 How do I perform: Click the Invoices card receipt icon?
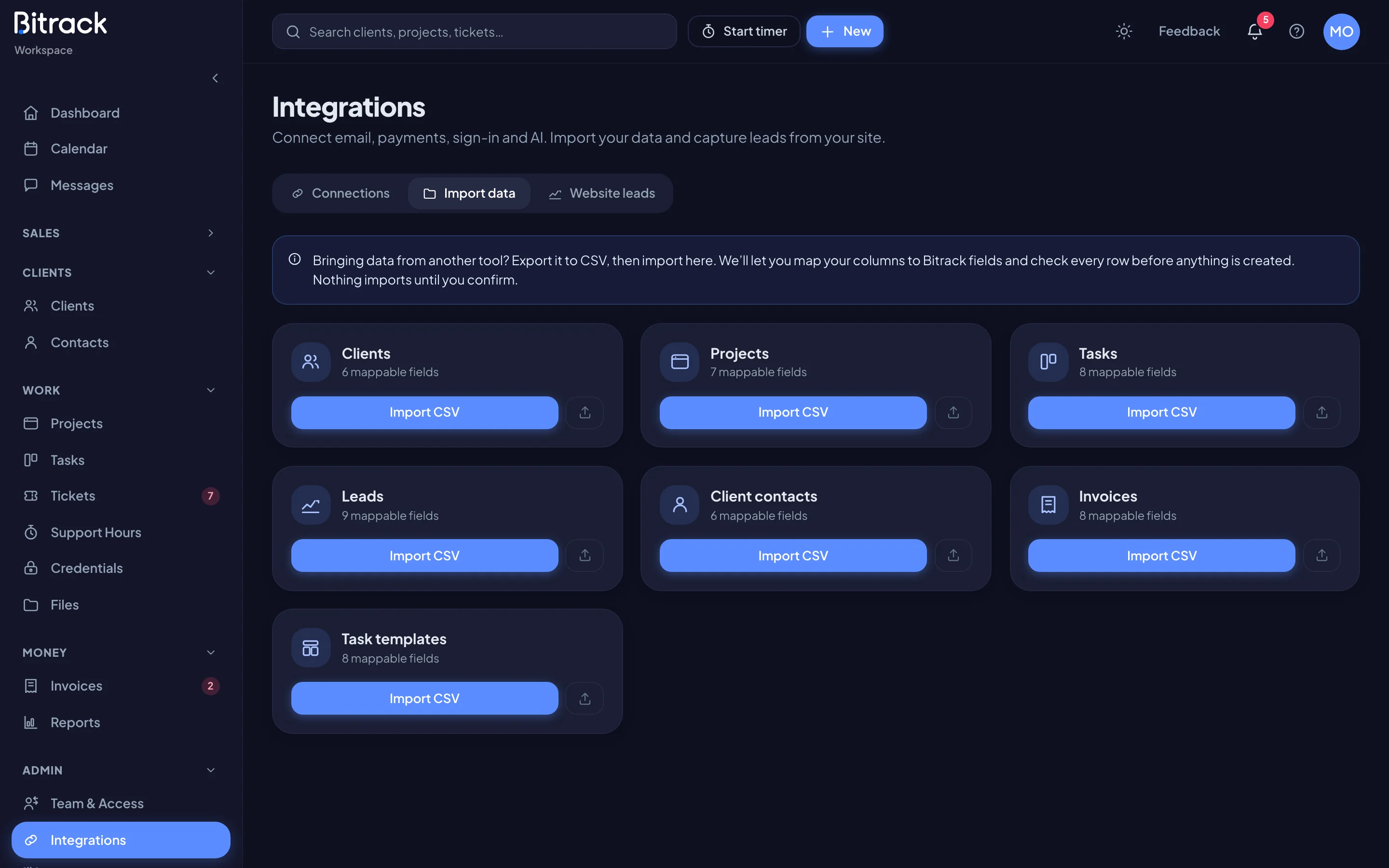[x=1048, y=505]
